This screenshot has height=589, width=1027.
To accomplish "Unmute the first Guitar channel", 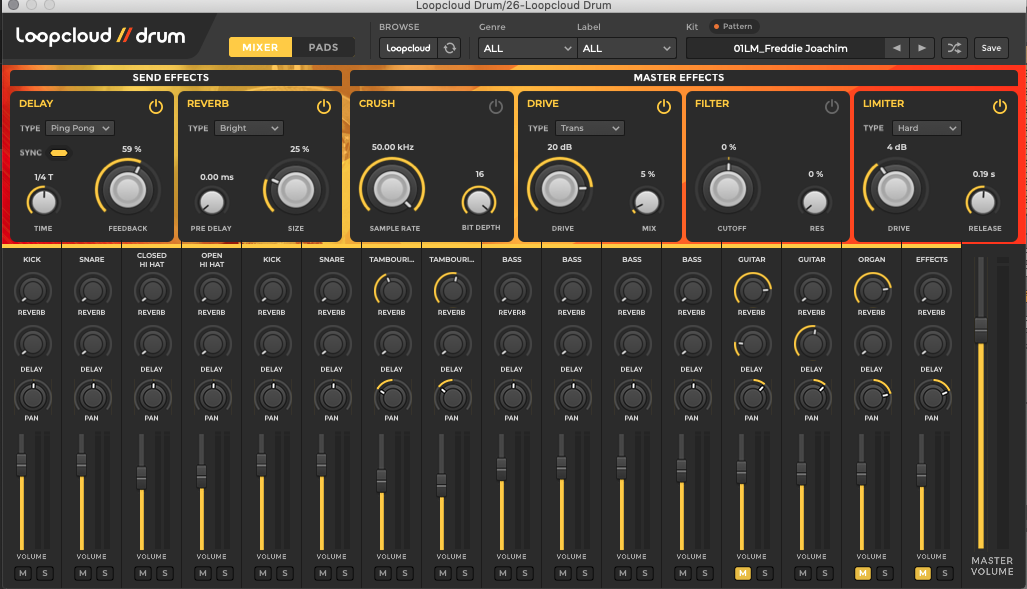I will tap(743, 573).
